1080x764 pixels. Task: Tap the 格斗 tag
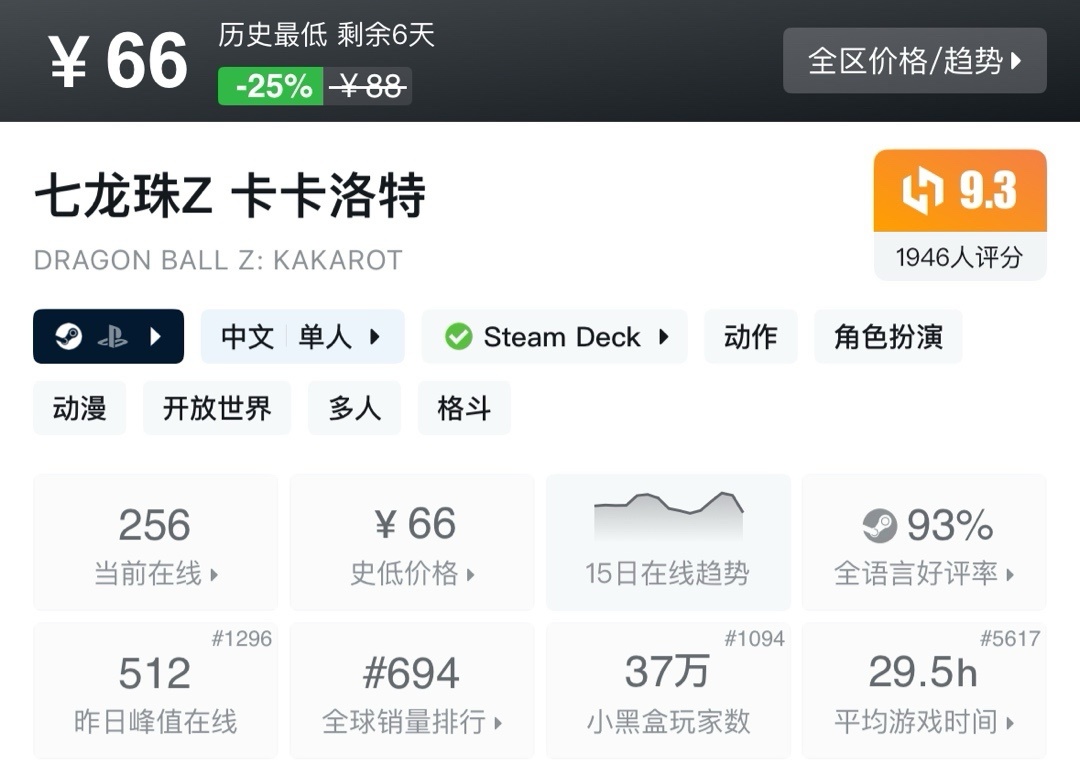(464, 408)
